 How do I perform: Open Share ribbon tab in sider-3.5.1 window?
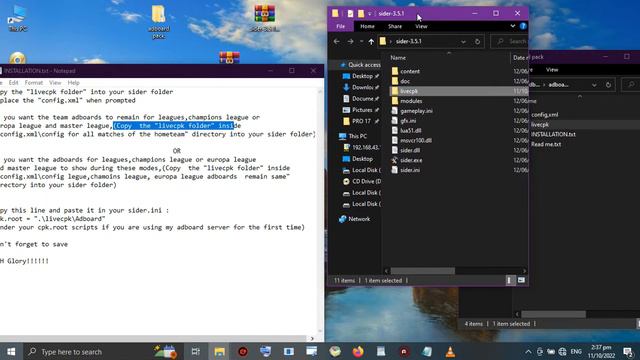(x=395, y=26)
